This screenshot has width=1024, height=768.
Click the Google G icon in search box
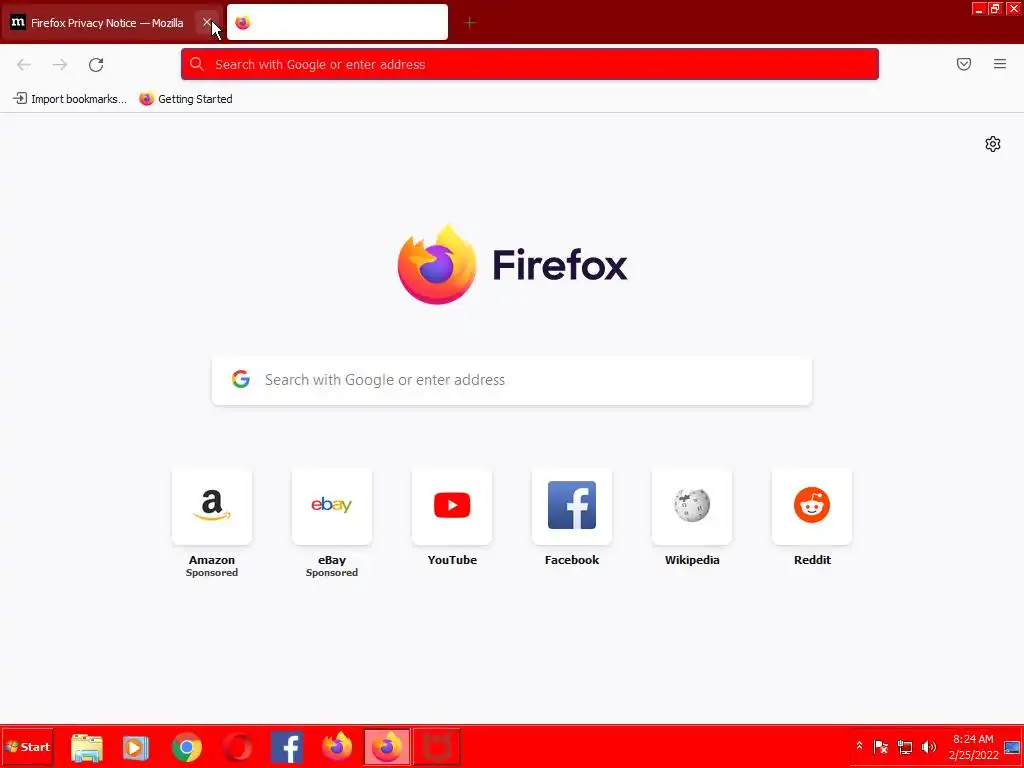(x=241, y=379)
